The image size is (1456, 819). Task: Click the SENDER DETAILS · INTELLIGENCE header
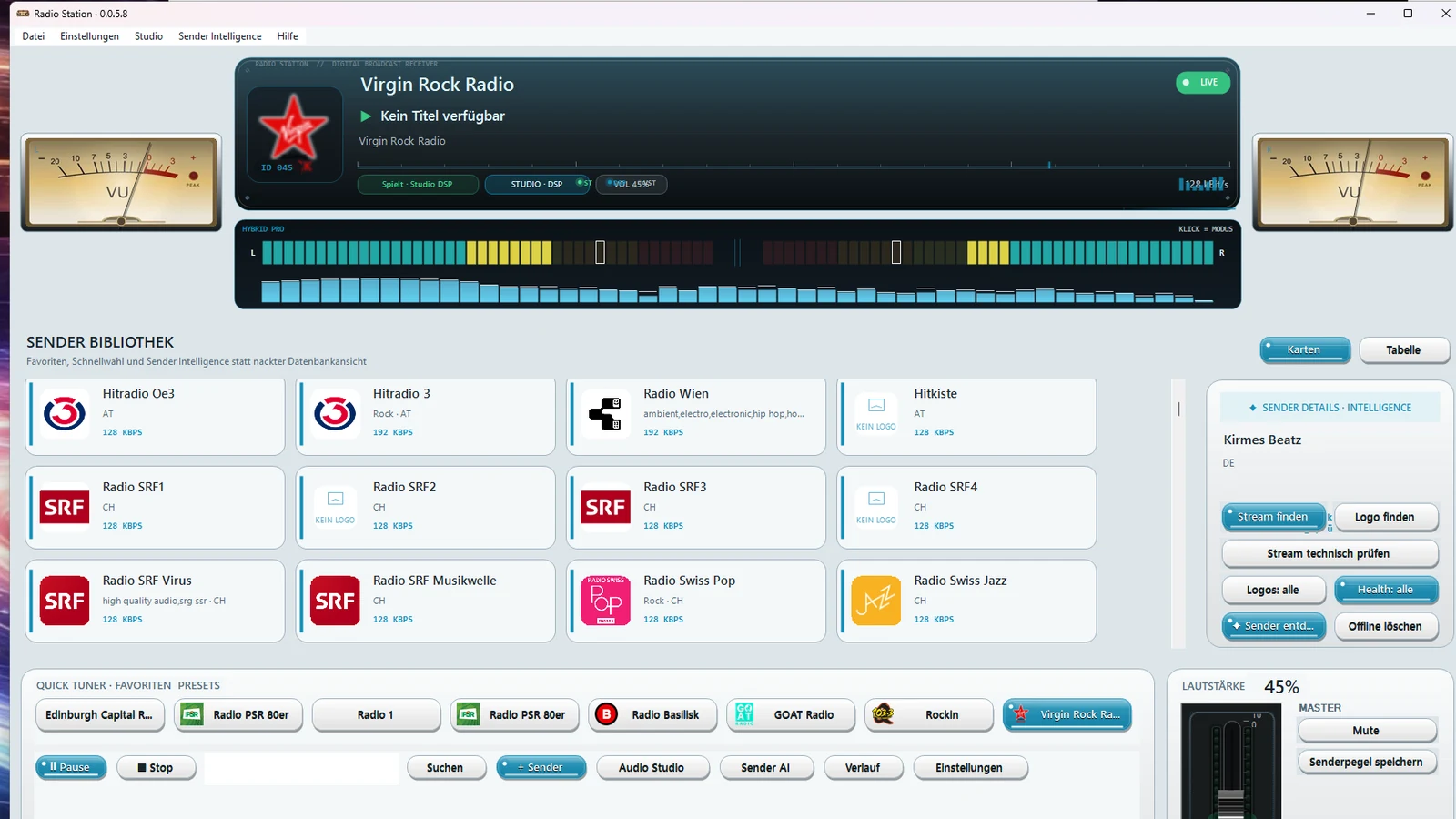(x=1330, y=408)
